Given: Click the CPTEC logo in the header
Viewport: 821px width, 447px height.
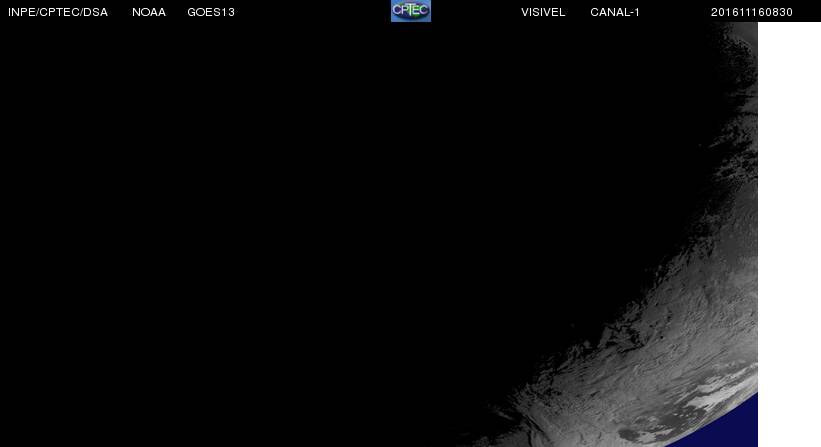Looking at the screenshot, I should [410, 11].
